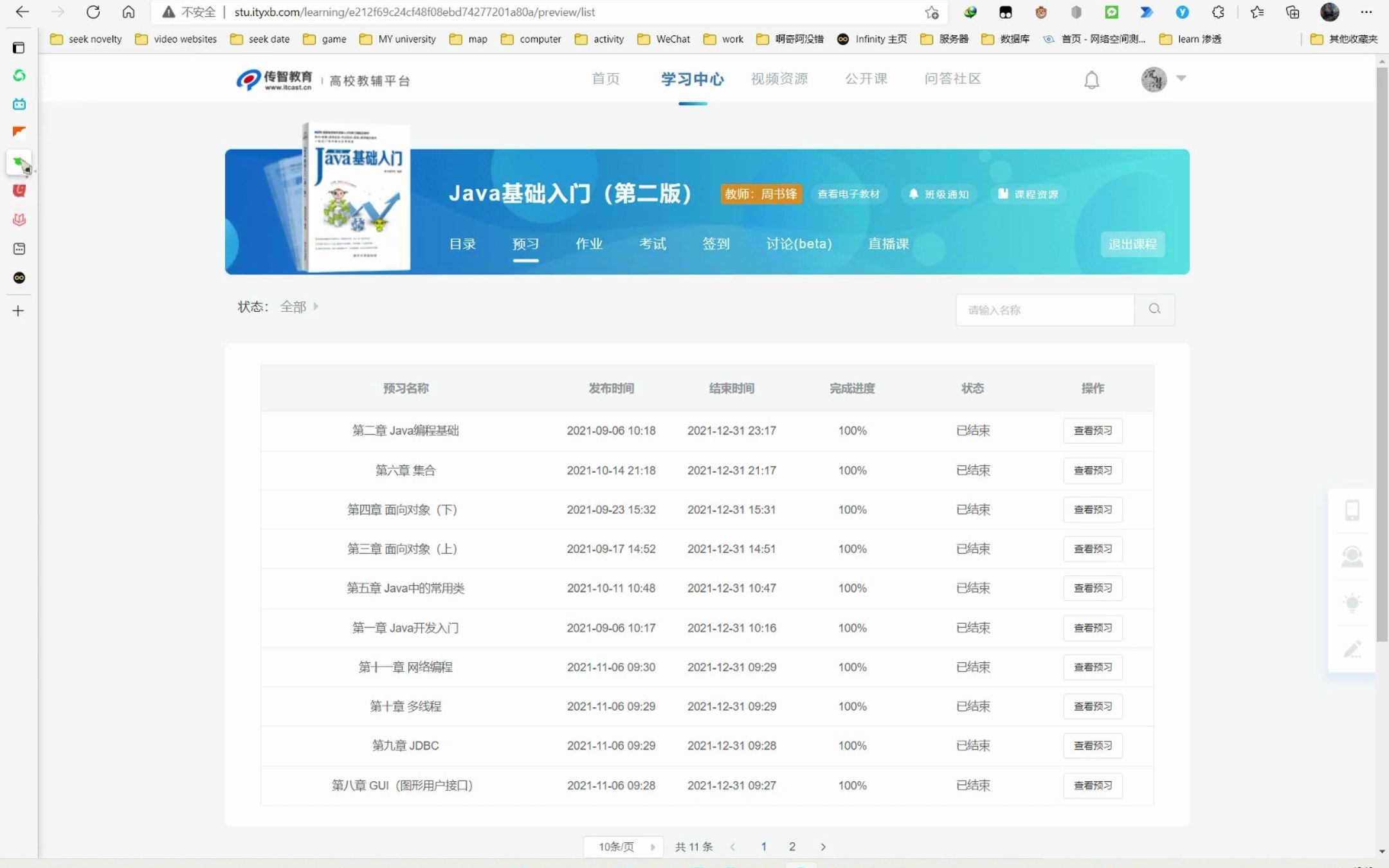Click the browser address bar URL
The height and width of the screenshot is (868, 1389).
(x=415, y=12)
